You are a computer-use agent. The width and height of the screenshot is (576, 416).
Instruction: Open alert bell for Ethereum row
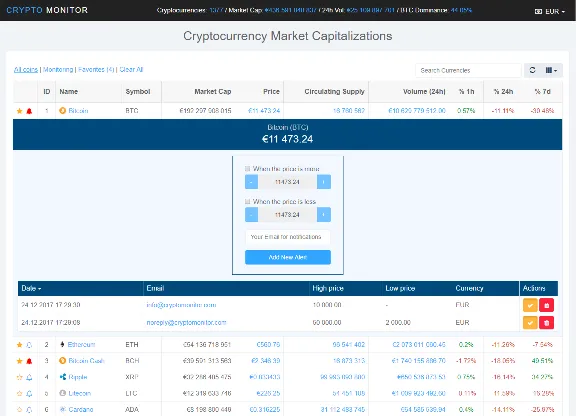click(29, 345)
